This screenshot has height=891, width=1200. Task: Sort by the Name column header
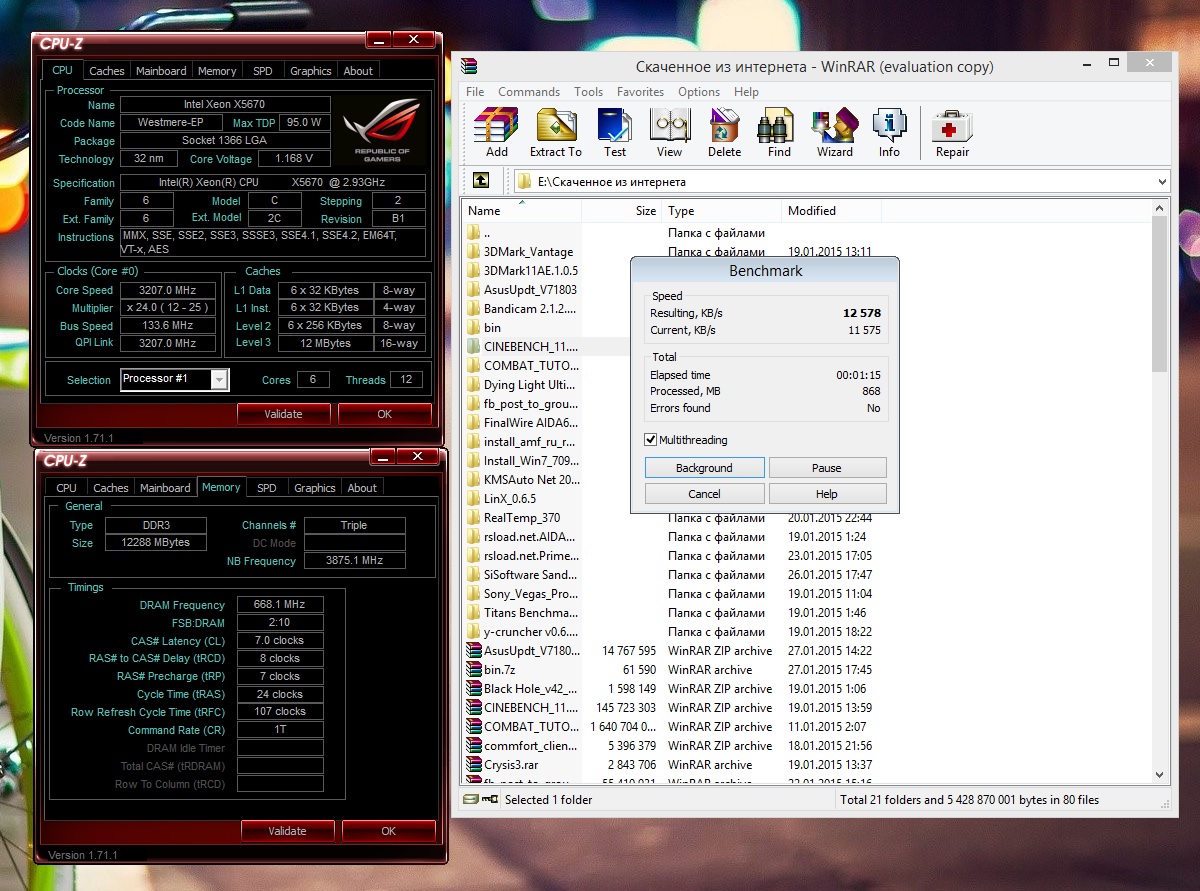[x=521, y=211]
